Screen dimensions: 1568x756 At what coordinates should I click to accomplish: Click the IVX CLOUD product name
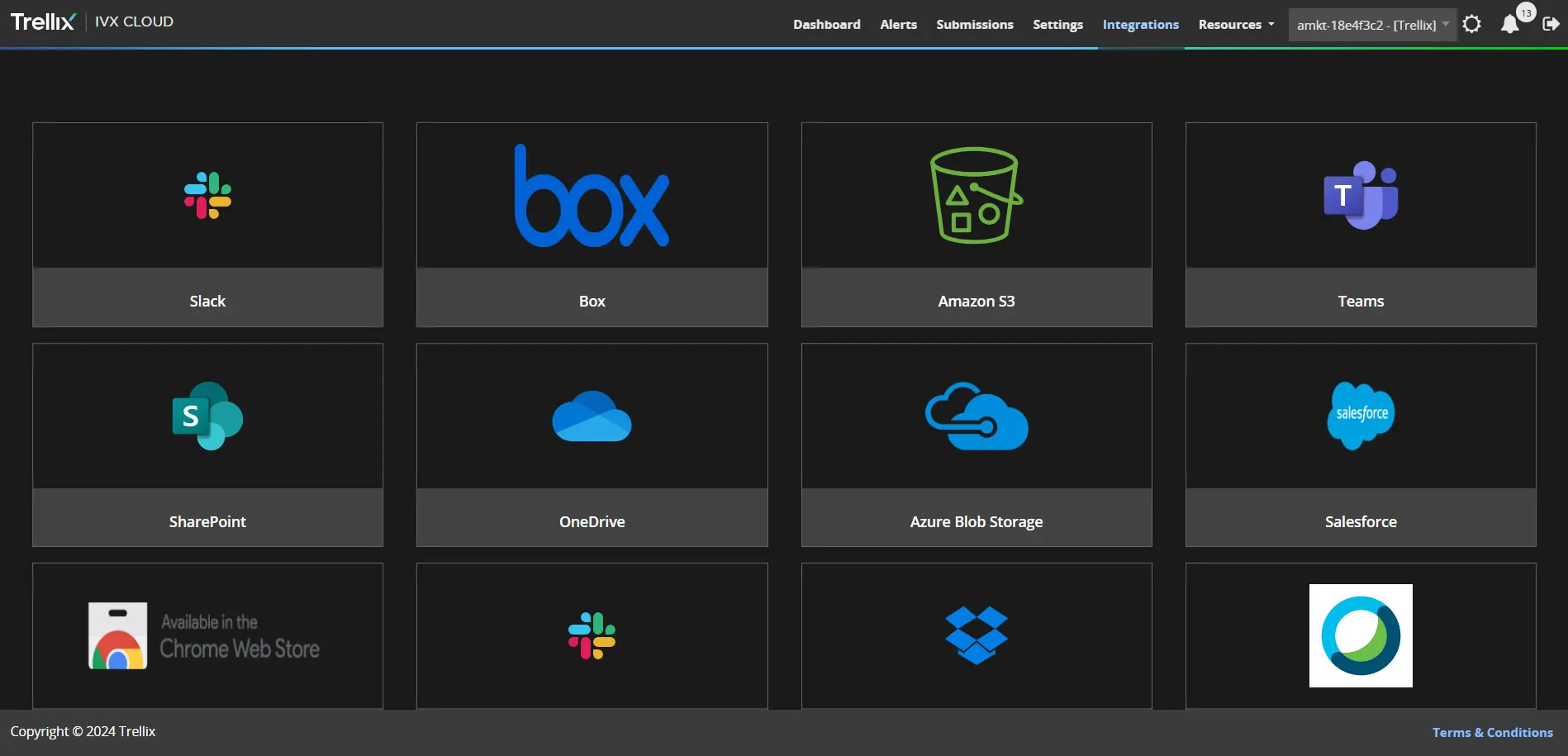(134, 21)
